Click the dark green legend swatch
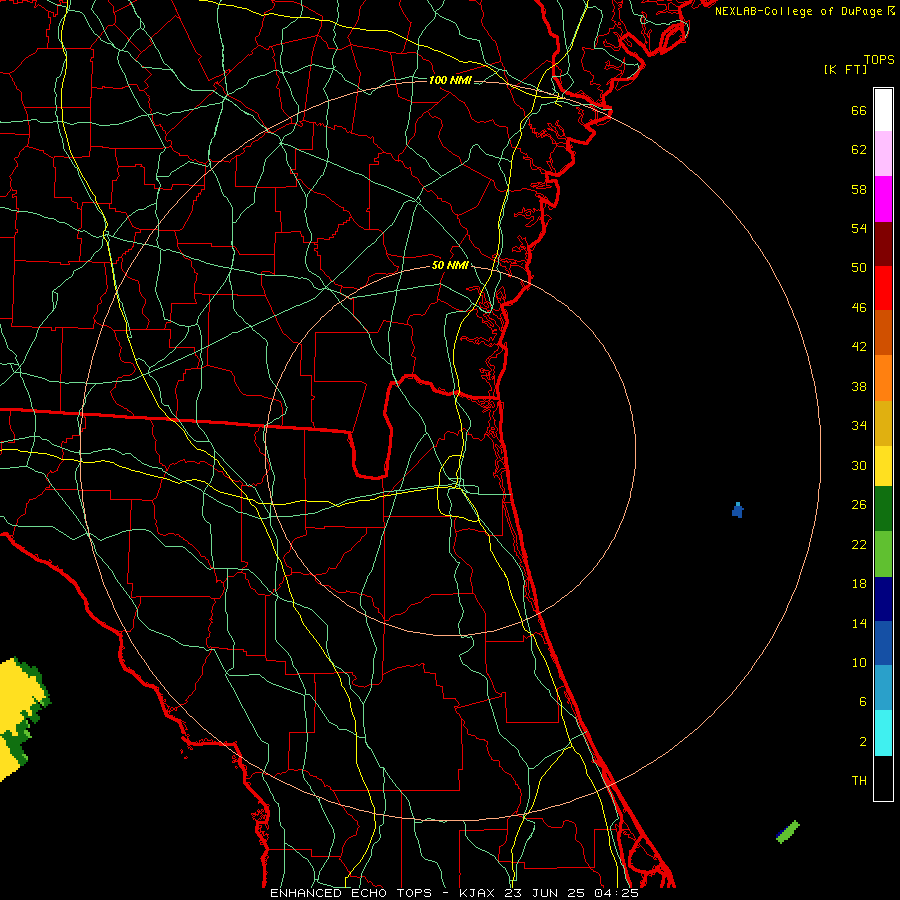Image resolution: width=900 pixels, height=900 pixels. point(883,509)
